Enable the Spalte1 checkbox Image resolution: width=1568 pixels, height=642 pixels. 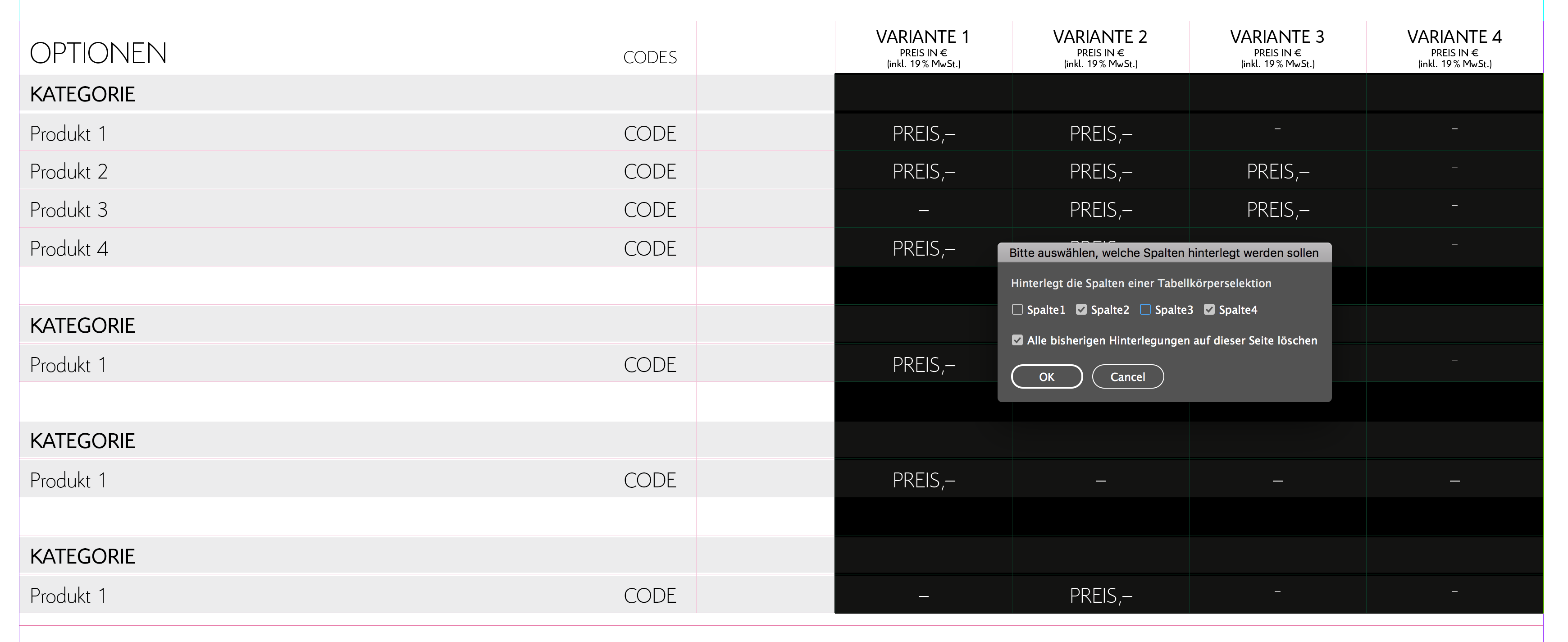[x=1017, y=309]
